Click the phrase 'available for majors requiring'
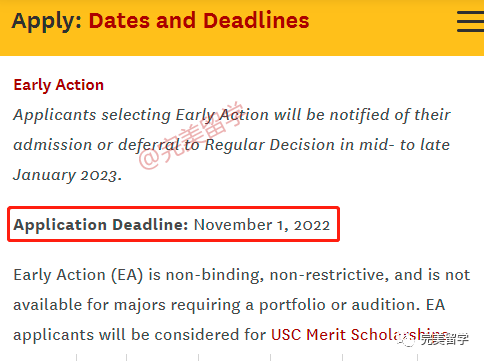The image size is (484, 361). 126,305
